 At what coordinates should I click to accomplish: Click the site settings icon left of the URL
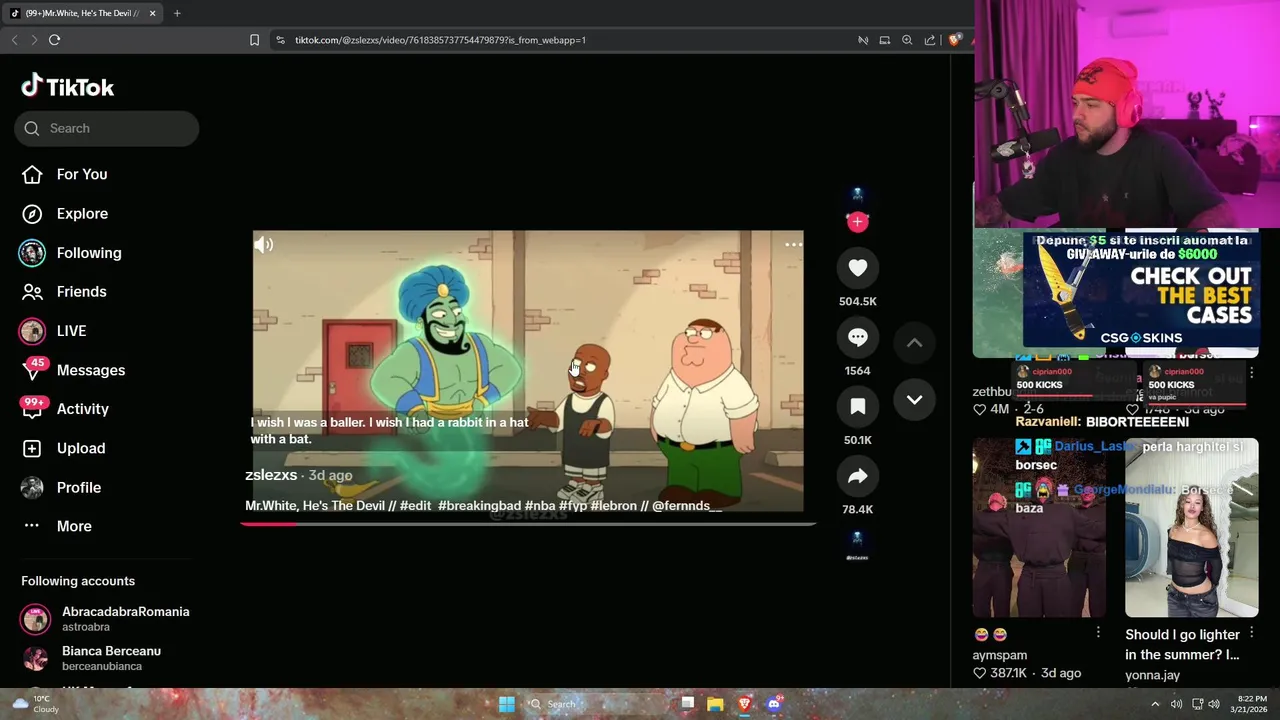coord(280,40)
